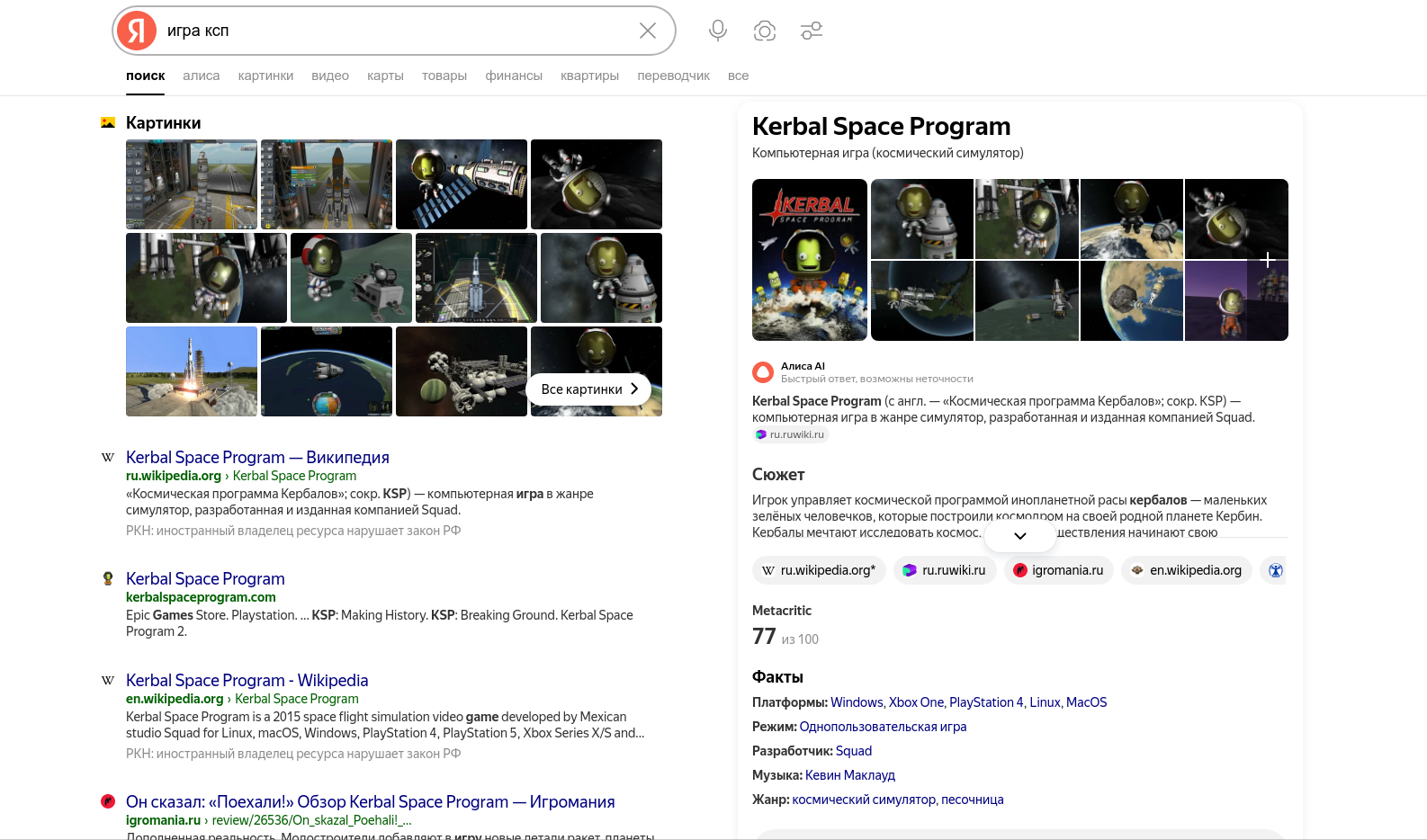Open the asteroid capture image in knowledge panel
Viewport: 1427px width, 840px height.
[x=1132, y=301]
